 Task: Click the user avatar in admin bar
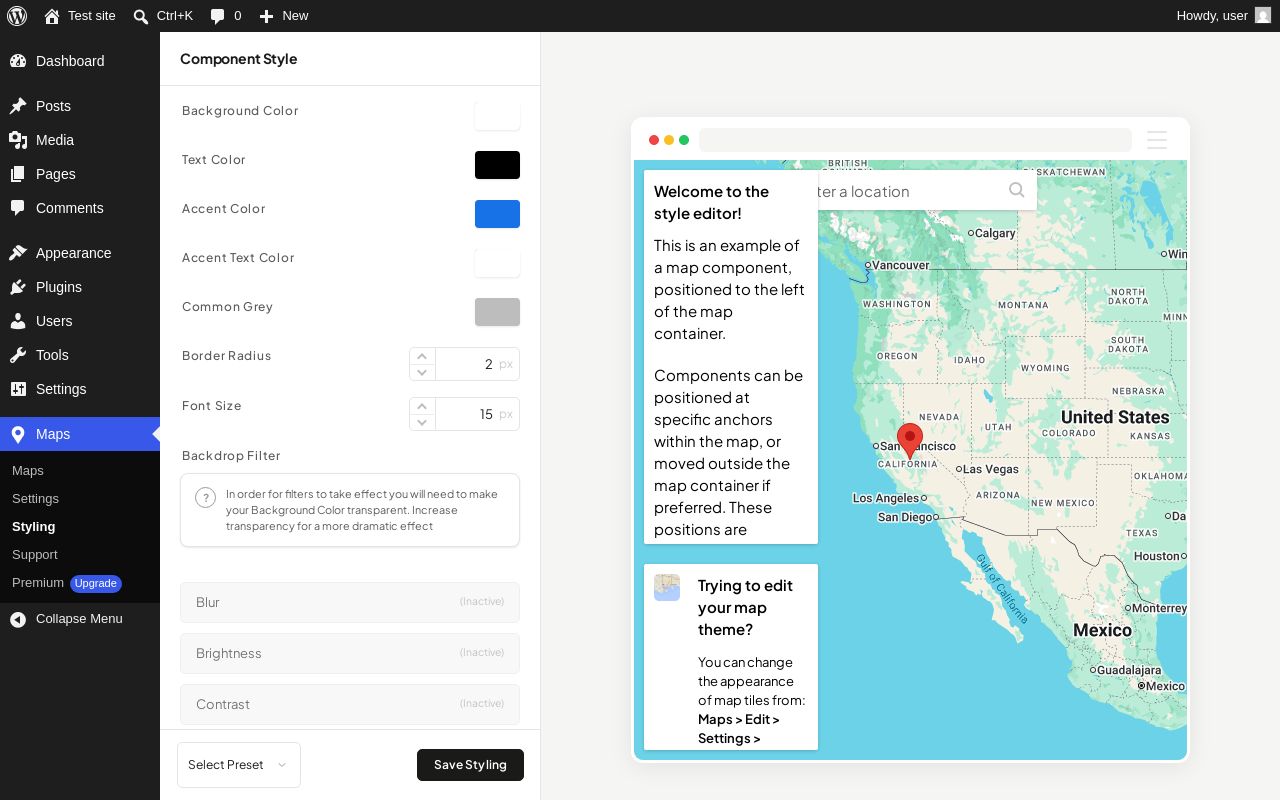click(1263, 16)
